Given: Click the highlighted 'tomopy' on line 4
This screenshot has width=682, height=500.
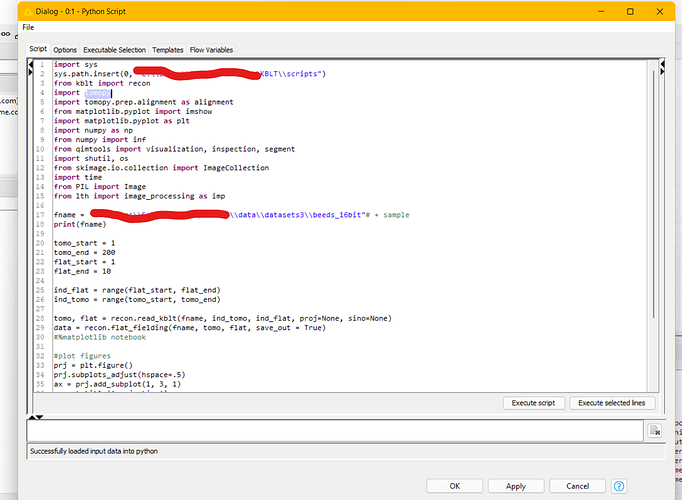Looking at the screenshot, I should [97, 93].
